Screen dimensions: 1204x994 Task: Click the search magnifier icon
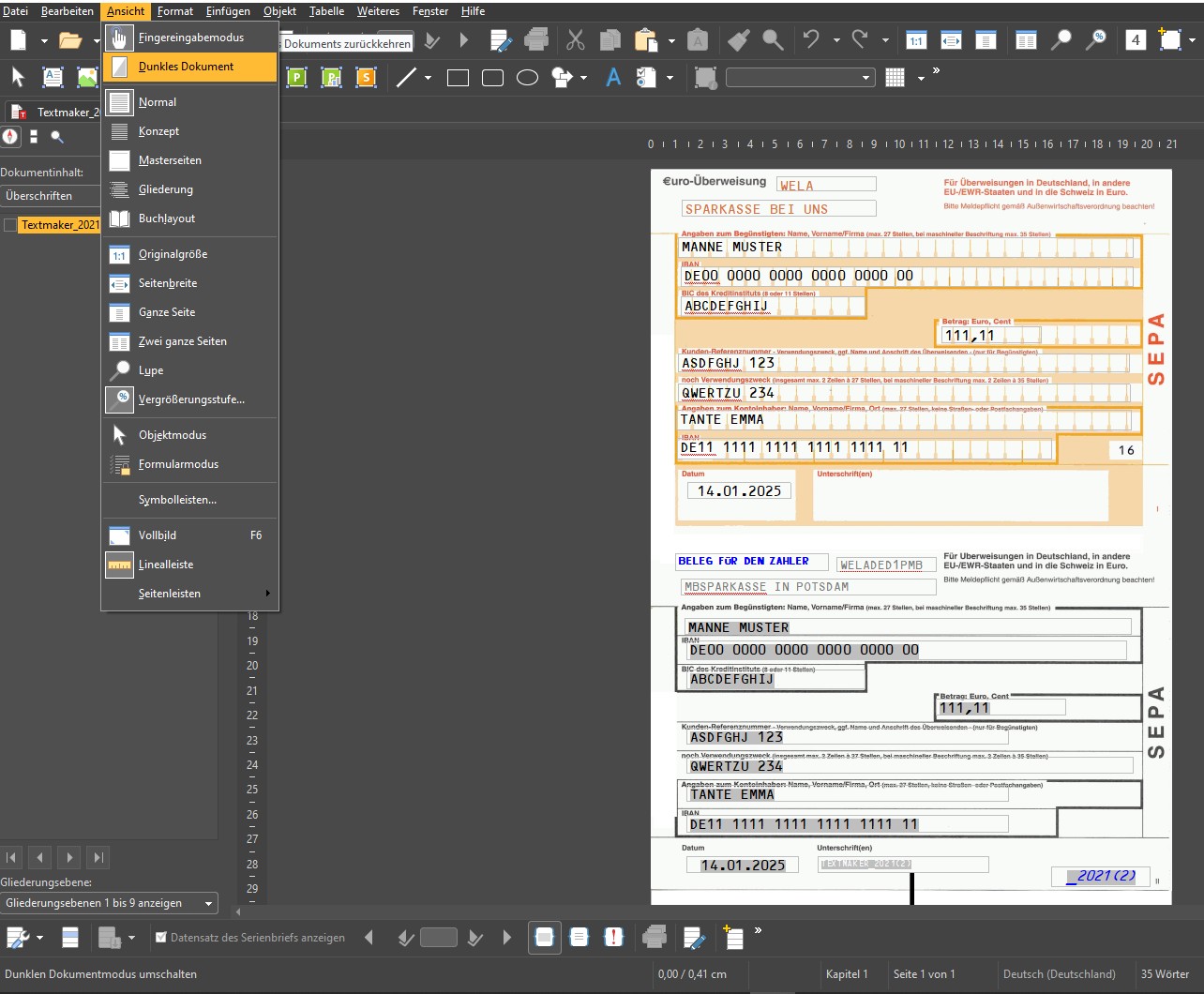(773, 40)
